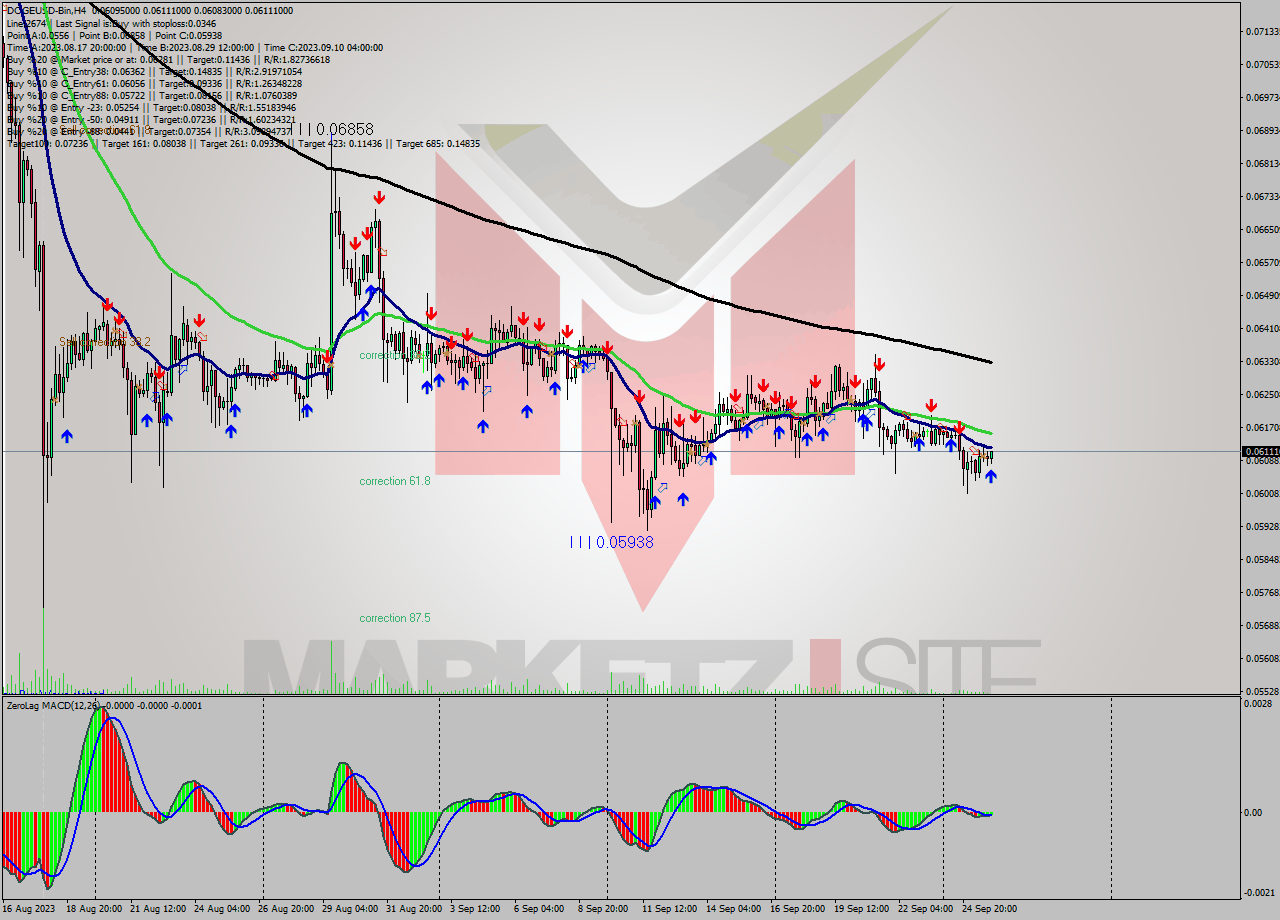Click the '26 Aug 20:00' time axis label

(x=287, y=909)
